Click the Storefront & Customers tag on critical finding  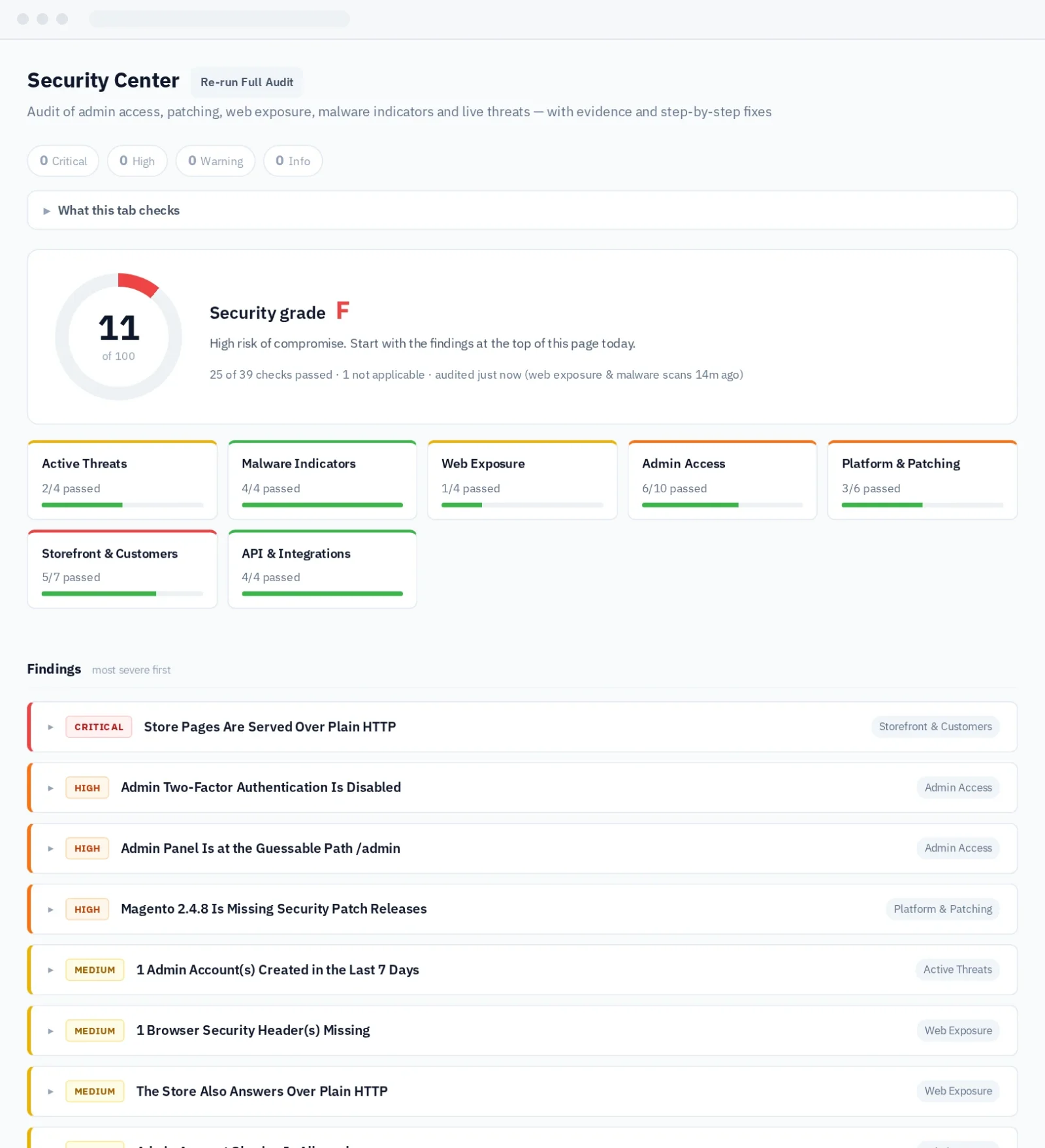[x=935, y=727]
